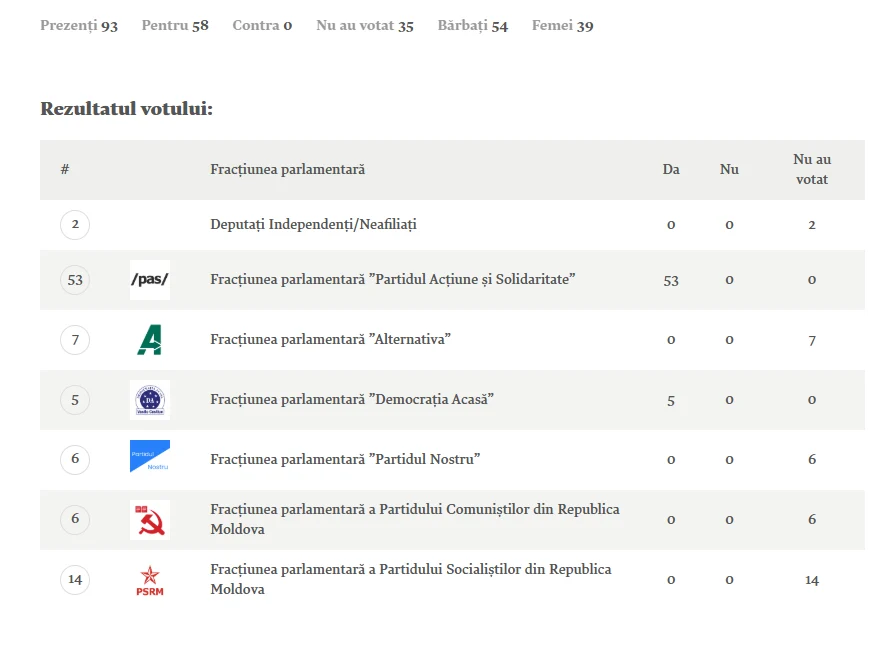Click the green Alternativa "A" logo
The width and height of the screenshot is (896, 653).
click(x=150, y=340)
